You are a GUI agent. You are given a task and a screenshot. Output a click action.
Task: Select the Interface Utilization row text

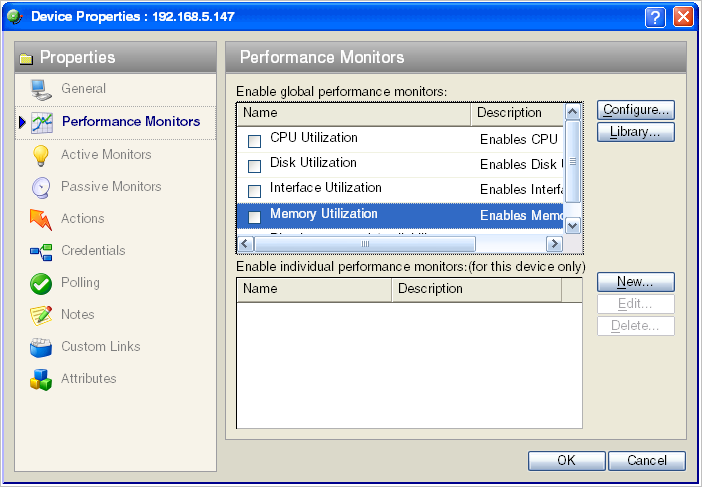pos(325,188)
